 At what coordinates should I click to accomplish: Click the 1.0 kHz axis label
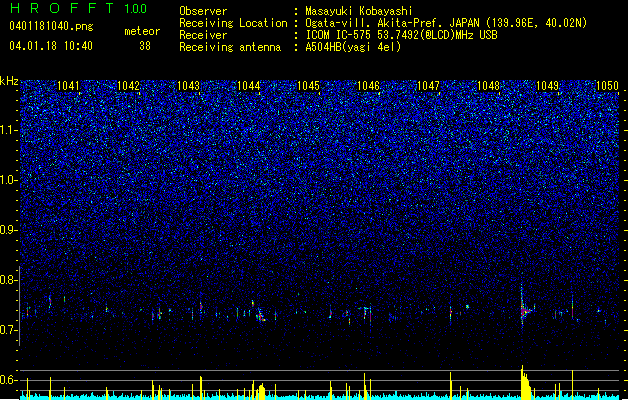pos(9,181)
